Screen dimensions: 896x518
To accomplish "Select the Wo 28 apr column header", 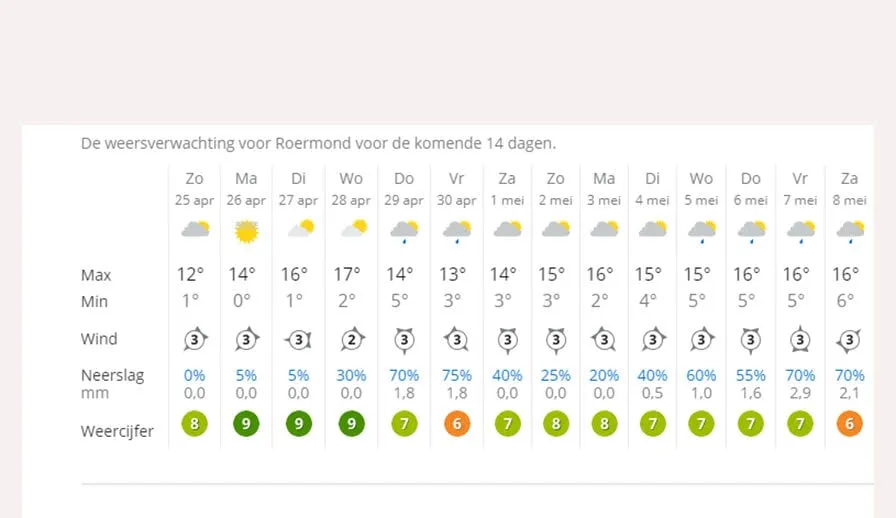I will pyautogui.click(x=351, y=189).
